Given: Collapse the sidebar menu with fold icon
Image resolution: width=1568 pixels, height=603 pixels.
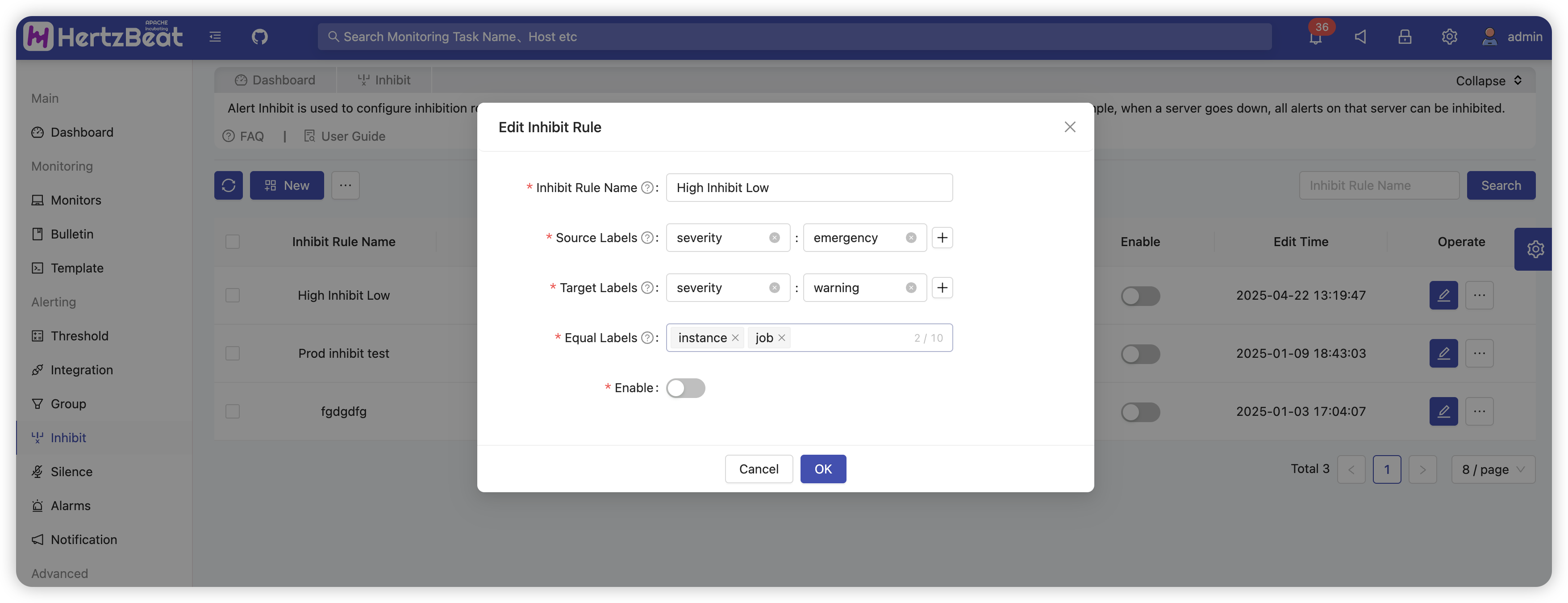Looking at the screenshot, I should (215, 37).
